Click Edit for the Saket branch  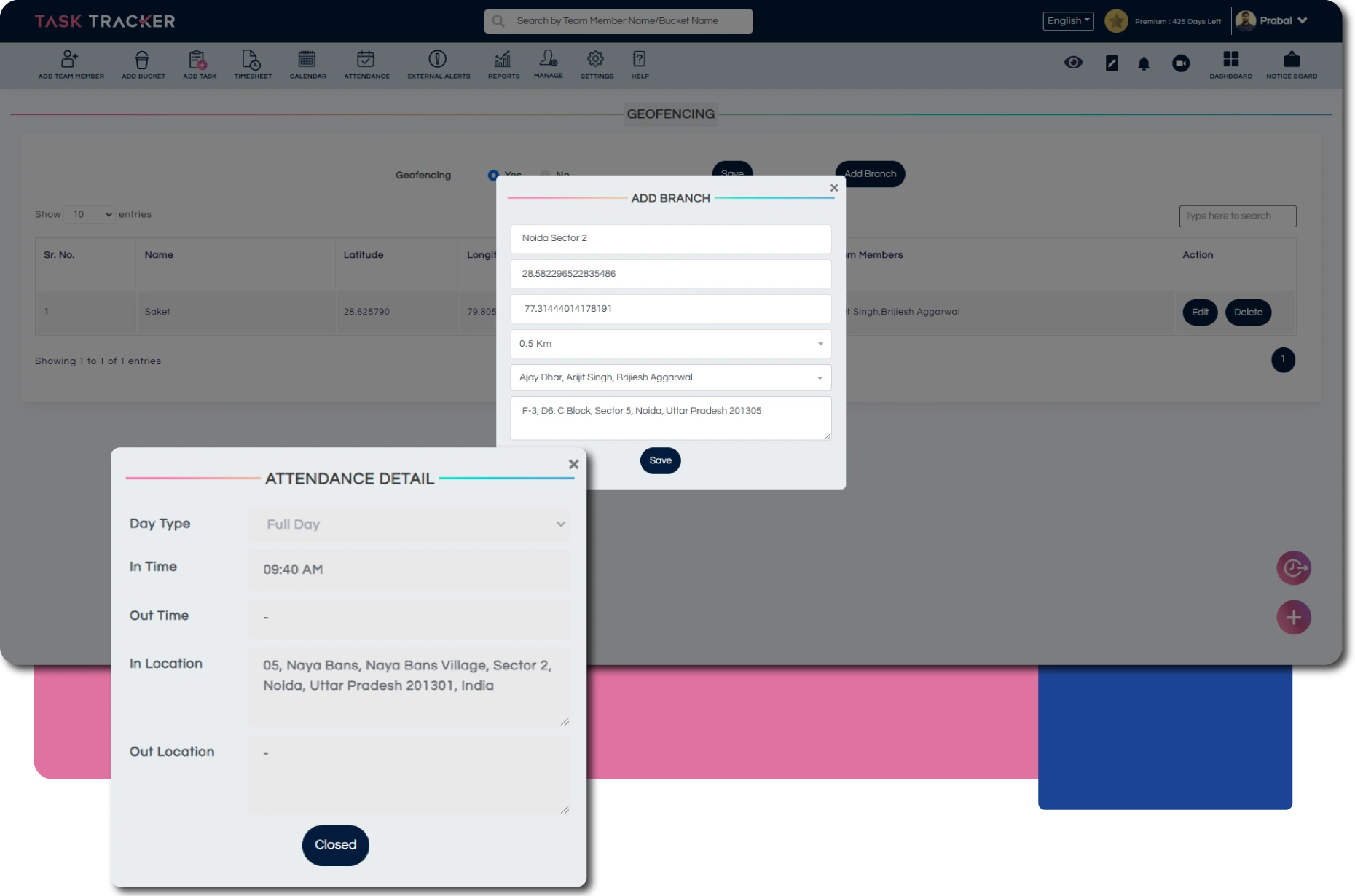(x=1200, y=313)
